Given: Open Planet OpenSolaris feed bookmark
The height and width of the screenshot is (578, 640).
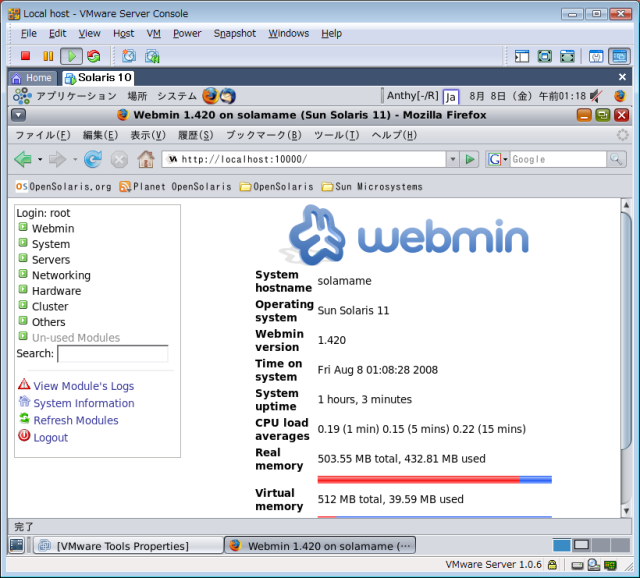Looking at the screenshot, I should coord(175,187).
